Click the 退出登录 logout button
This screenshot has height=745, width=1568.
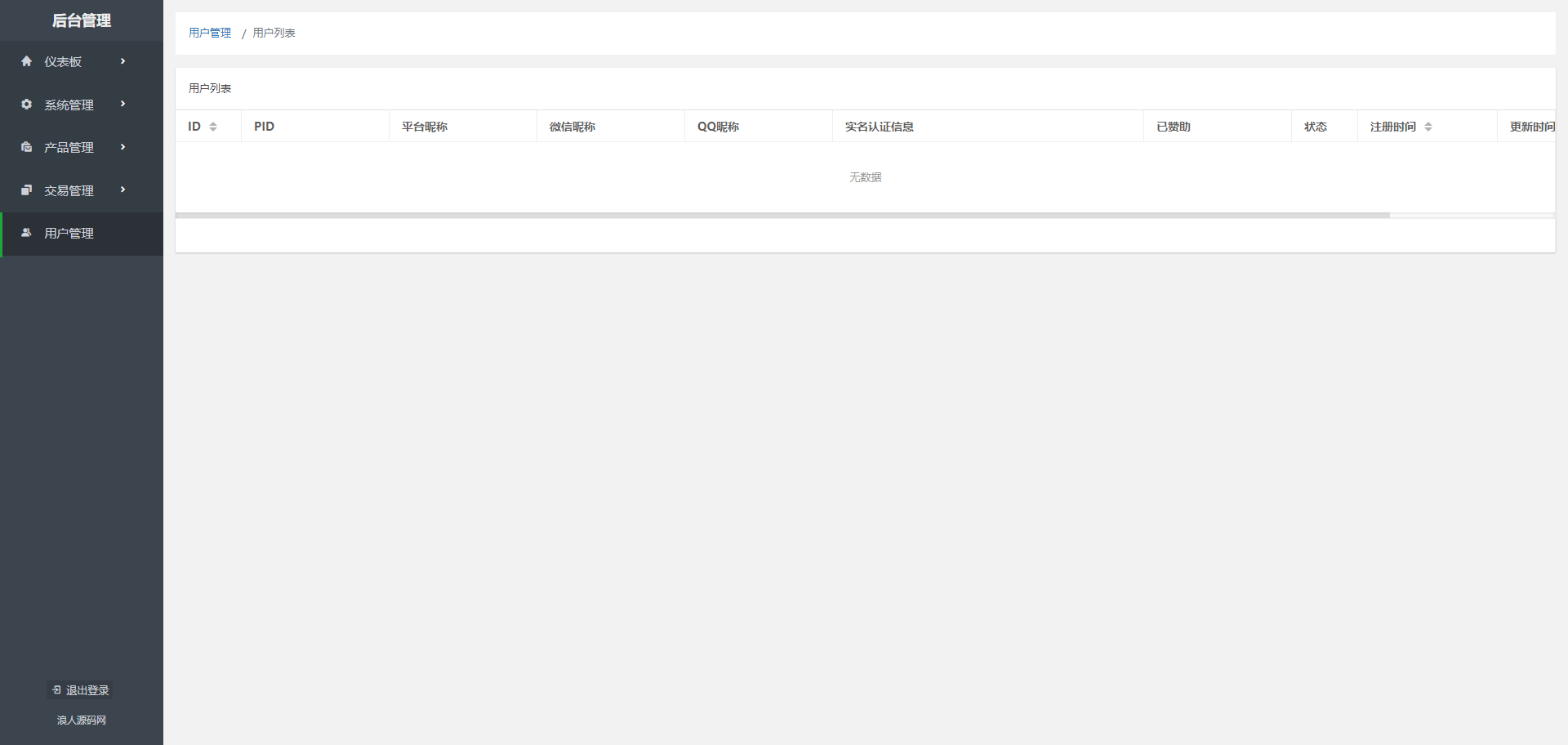point(81,690)
